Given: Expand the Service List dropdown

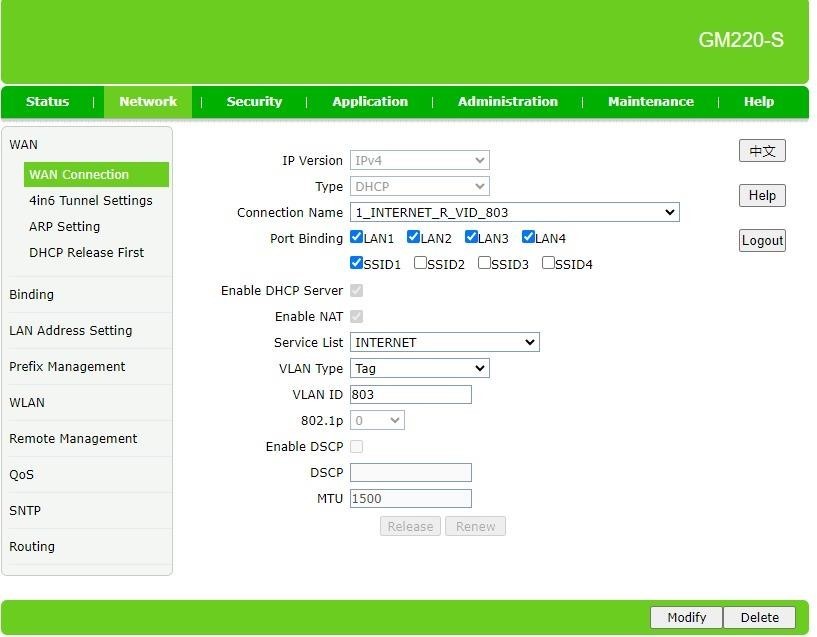Looking at the screenshot, I should click(444, 342).
